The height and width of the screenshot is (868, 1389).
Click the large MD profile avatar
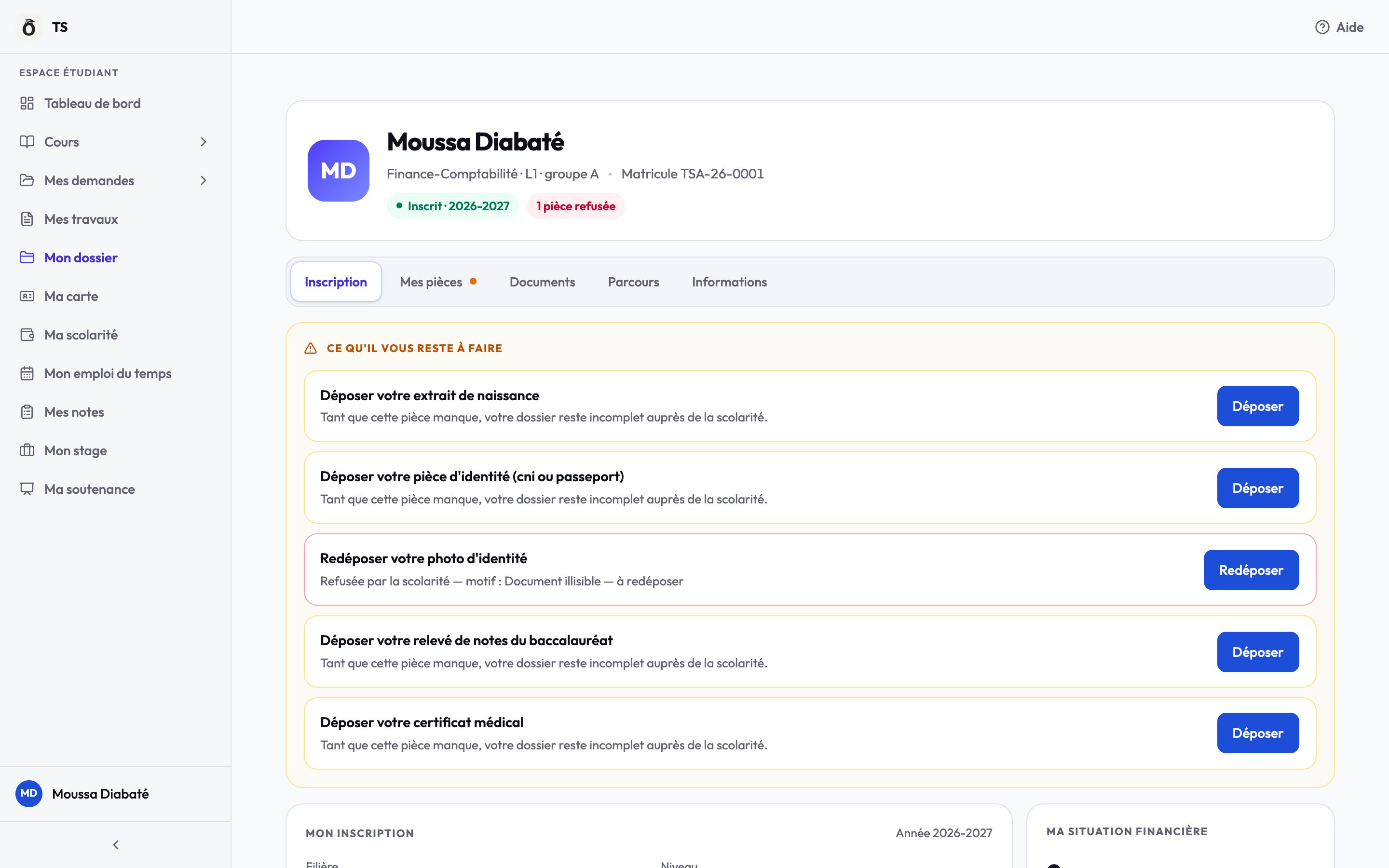[x=339, y=171]
